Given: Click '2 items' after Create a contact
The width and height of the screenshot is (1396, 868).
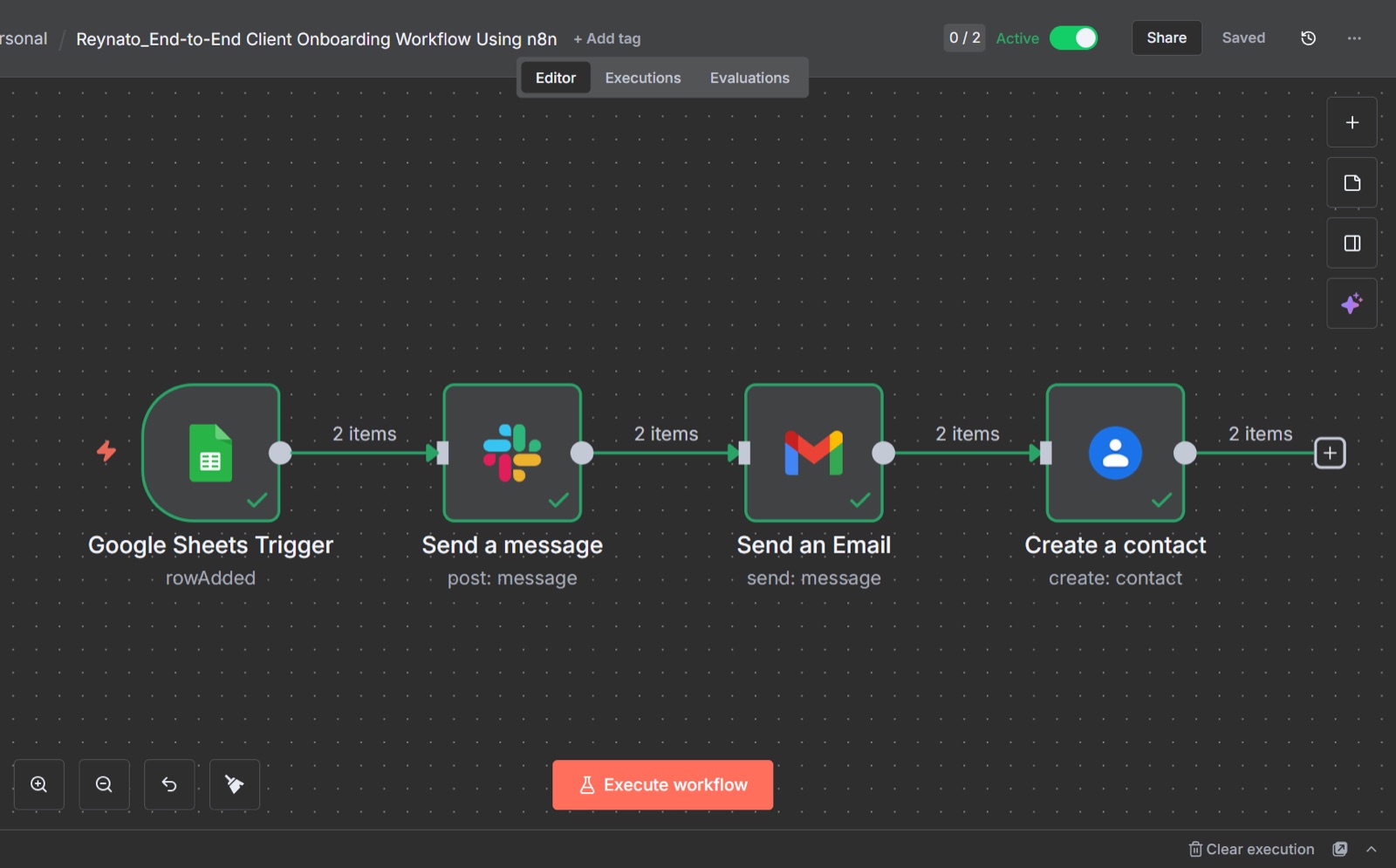Looking at the screenshot, I should point(1261,434).
